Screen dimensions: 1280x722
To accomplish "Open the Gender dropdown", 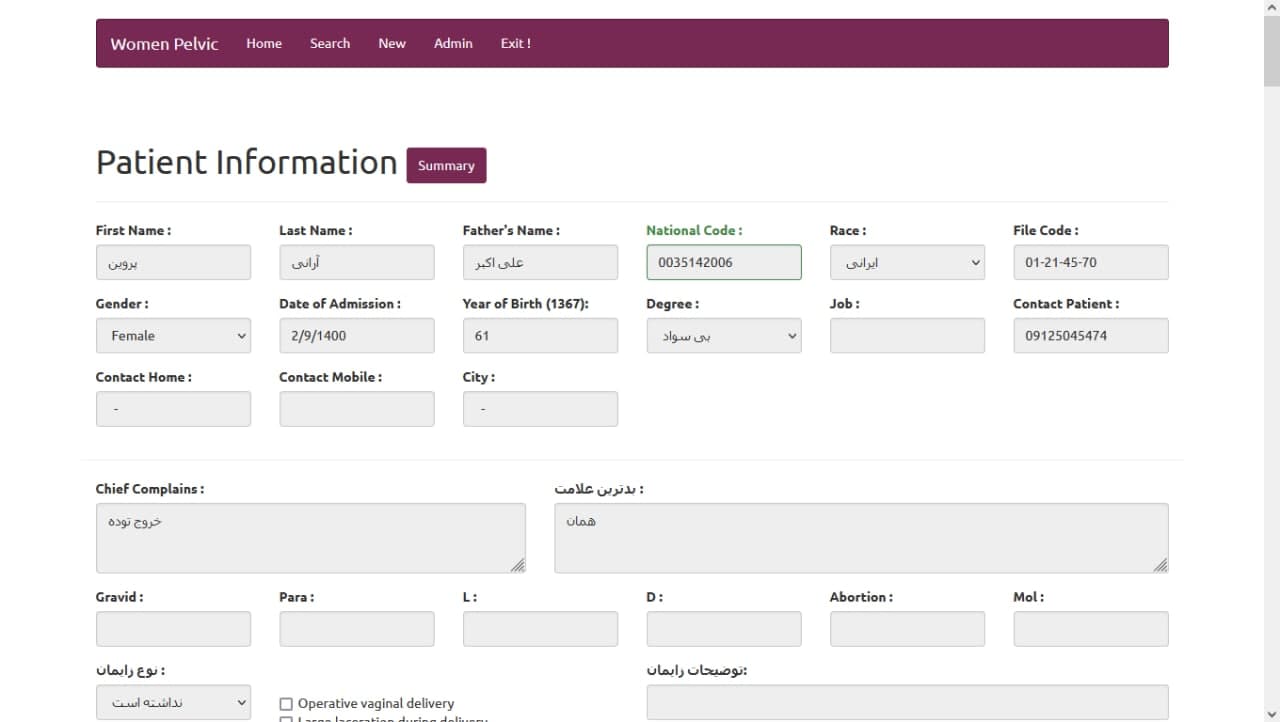I will [x=173, y=336].
